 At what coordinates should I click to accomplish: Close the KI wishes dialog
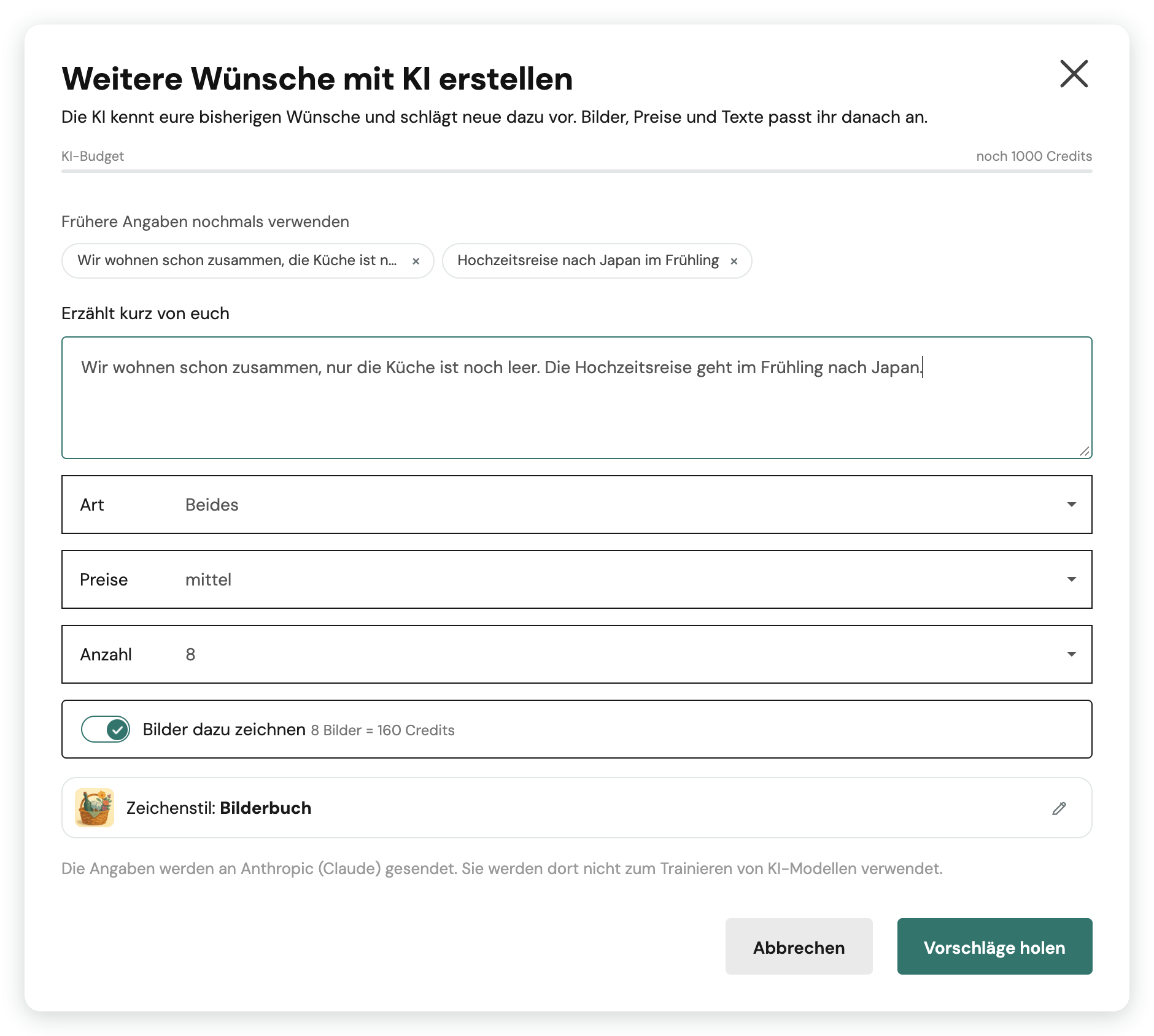pos(1074,74)
